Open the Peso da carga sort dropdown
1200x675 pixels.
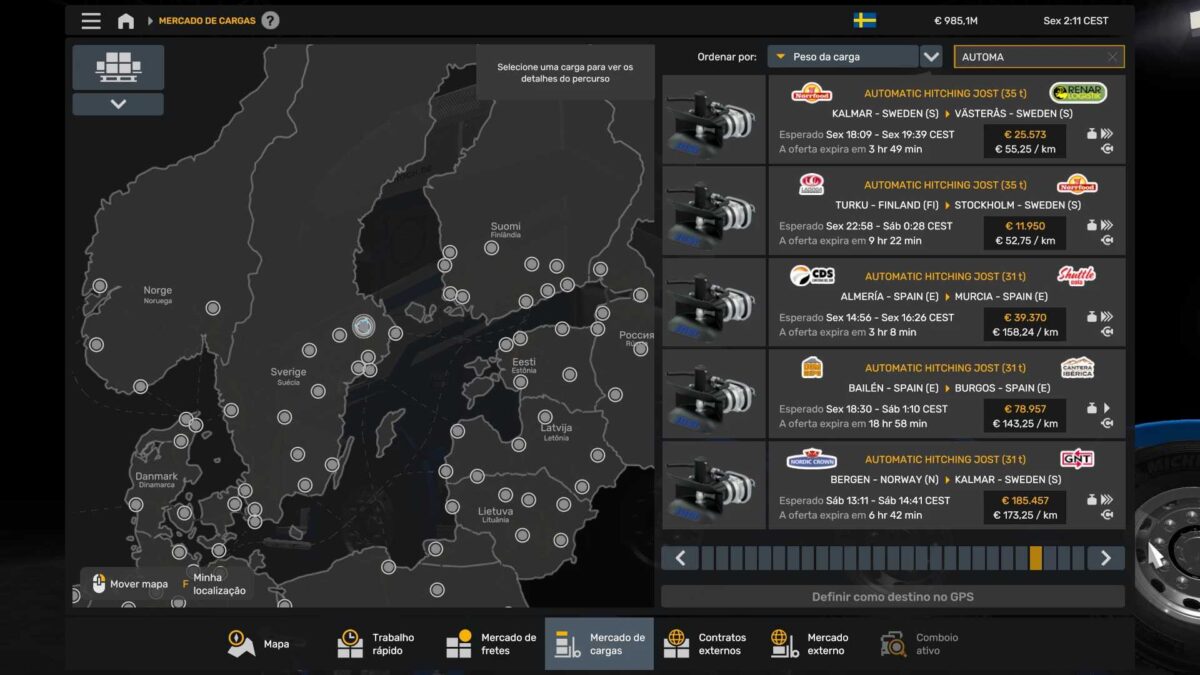point(842,57)
